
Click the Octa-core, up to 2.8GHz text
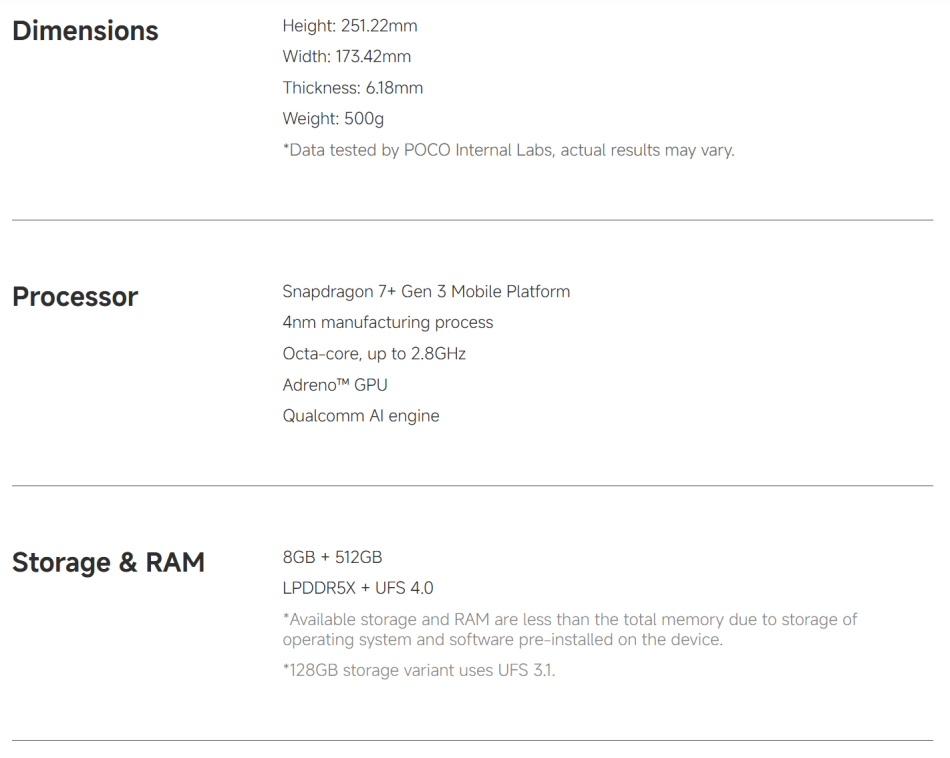pos(374,354)
